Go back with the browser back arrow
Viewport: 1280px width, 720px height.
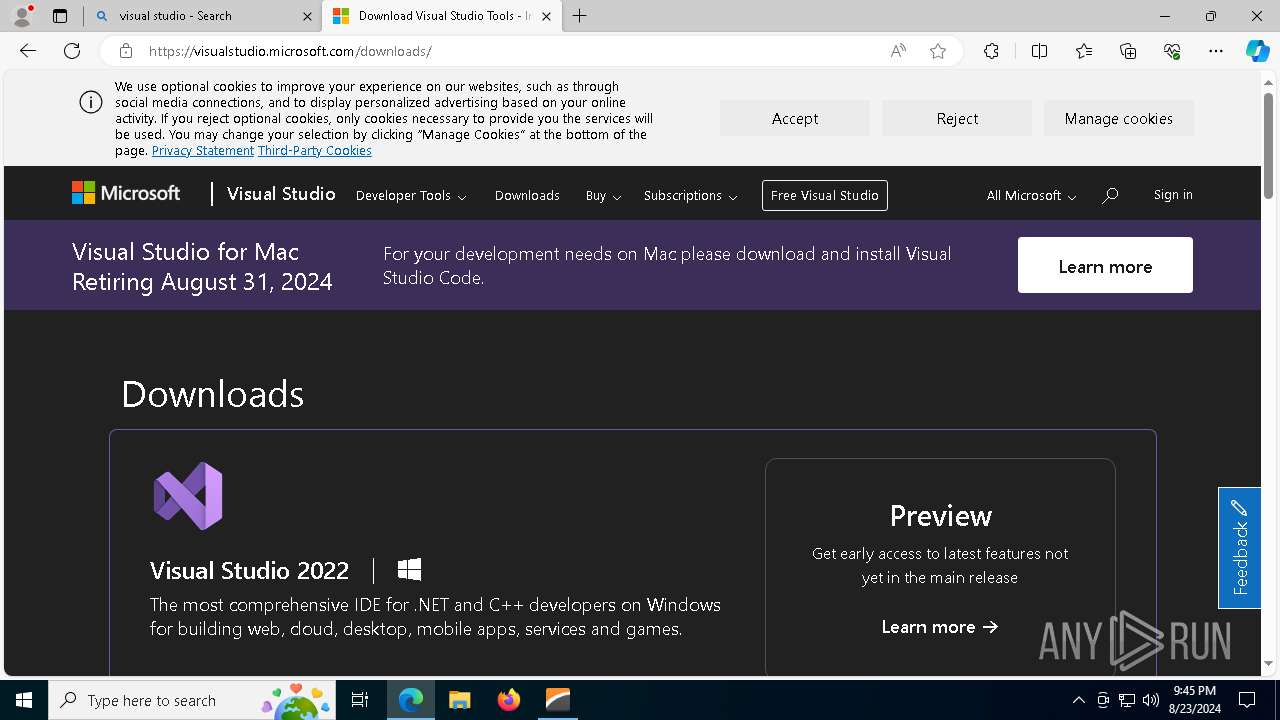click(28, 51)
